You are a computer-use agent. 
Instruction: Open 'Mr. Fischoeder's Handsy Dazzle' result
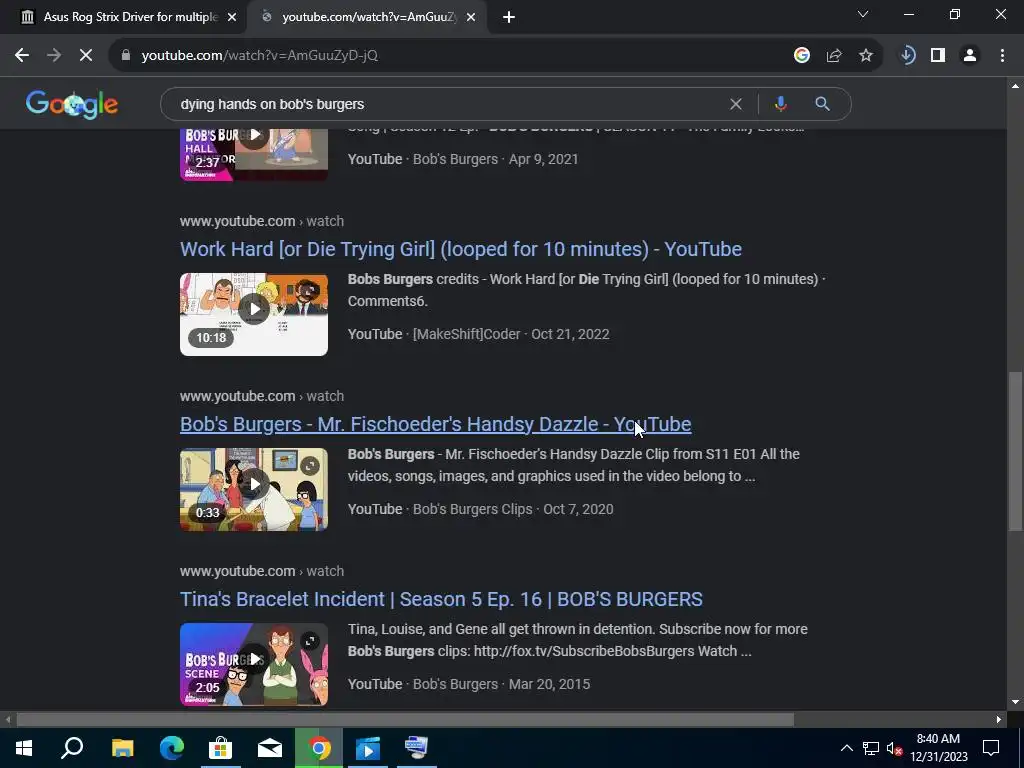[436, 424]
